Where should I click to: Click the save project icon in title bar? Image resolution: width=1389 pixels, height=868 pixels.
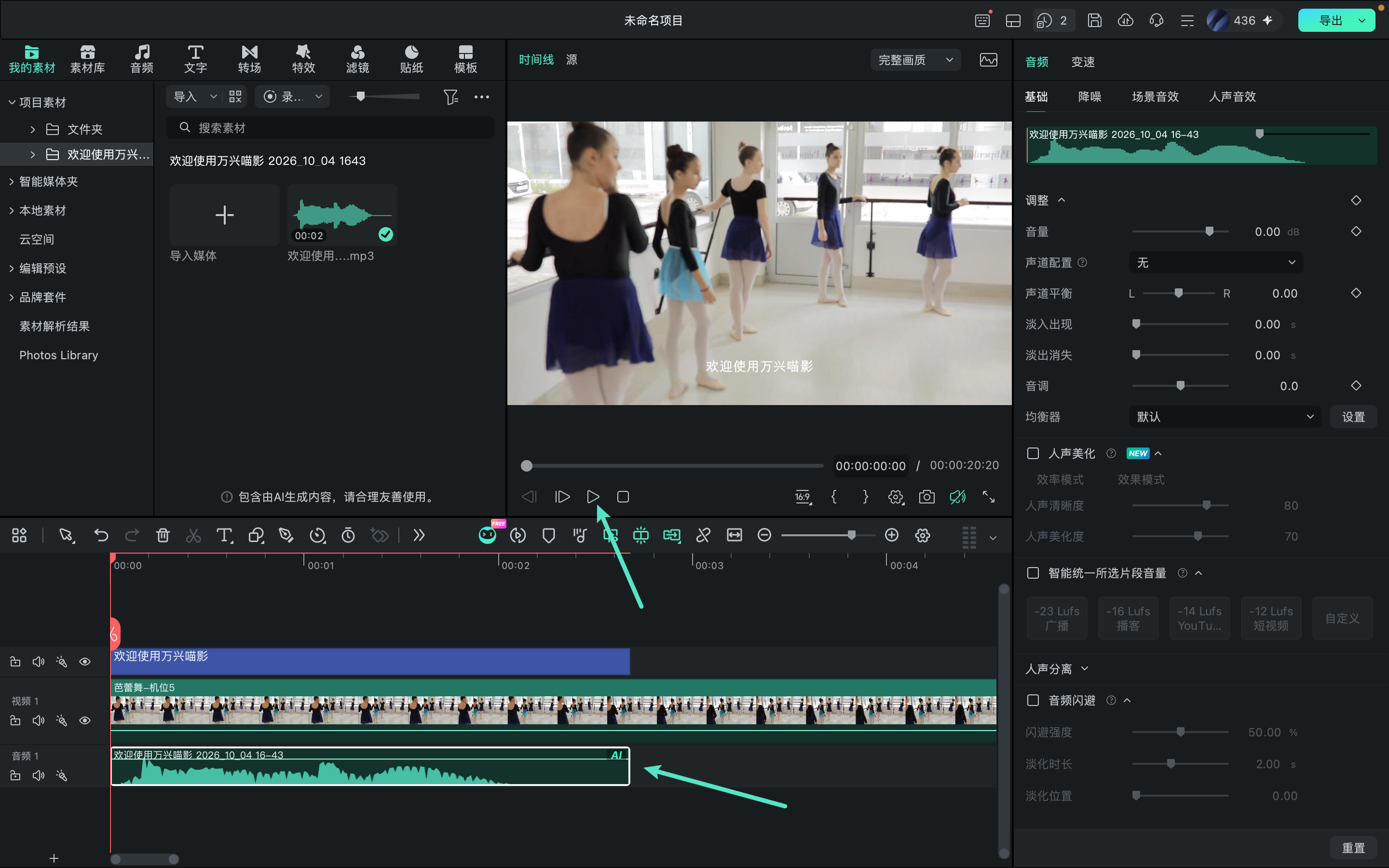(1094, 21)
